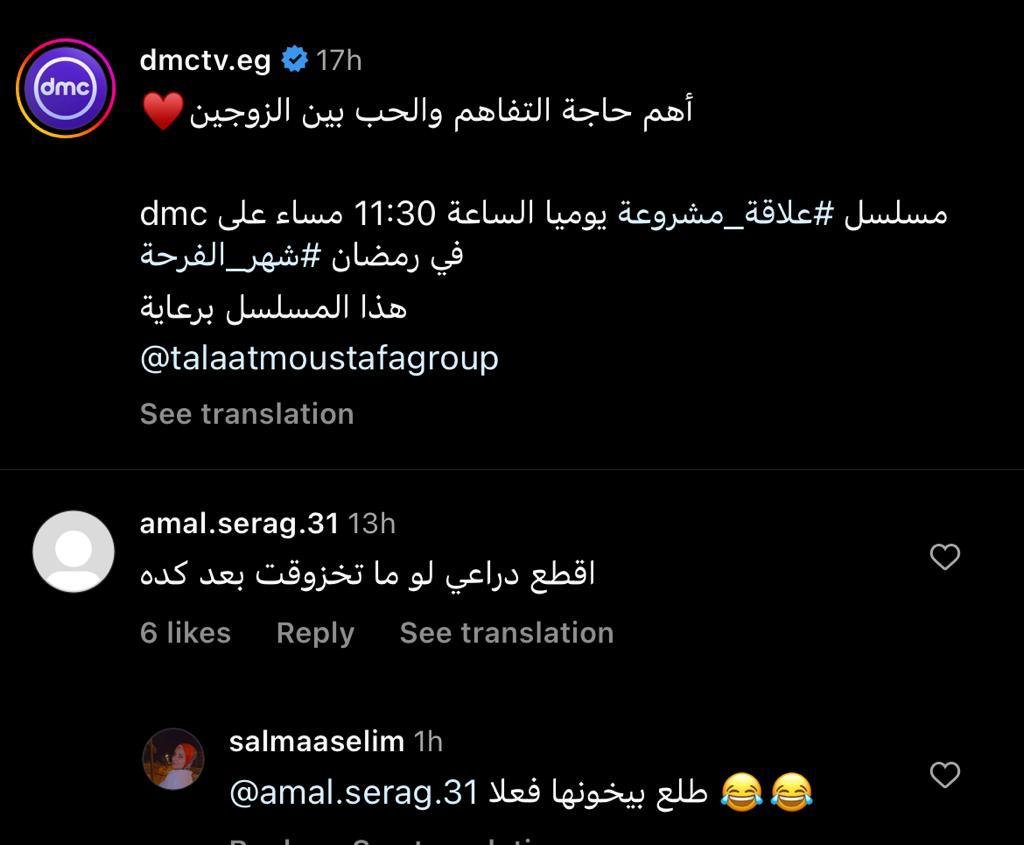Translate the dmctv.eg caption
1024x845 pixels.
[247, 414]
